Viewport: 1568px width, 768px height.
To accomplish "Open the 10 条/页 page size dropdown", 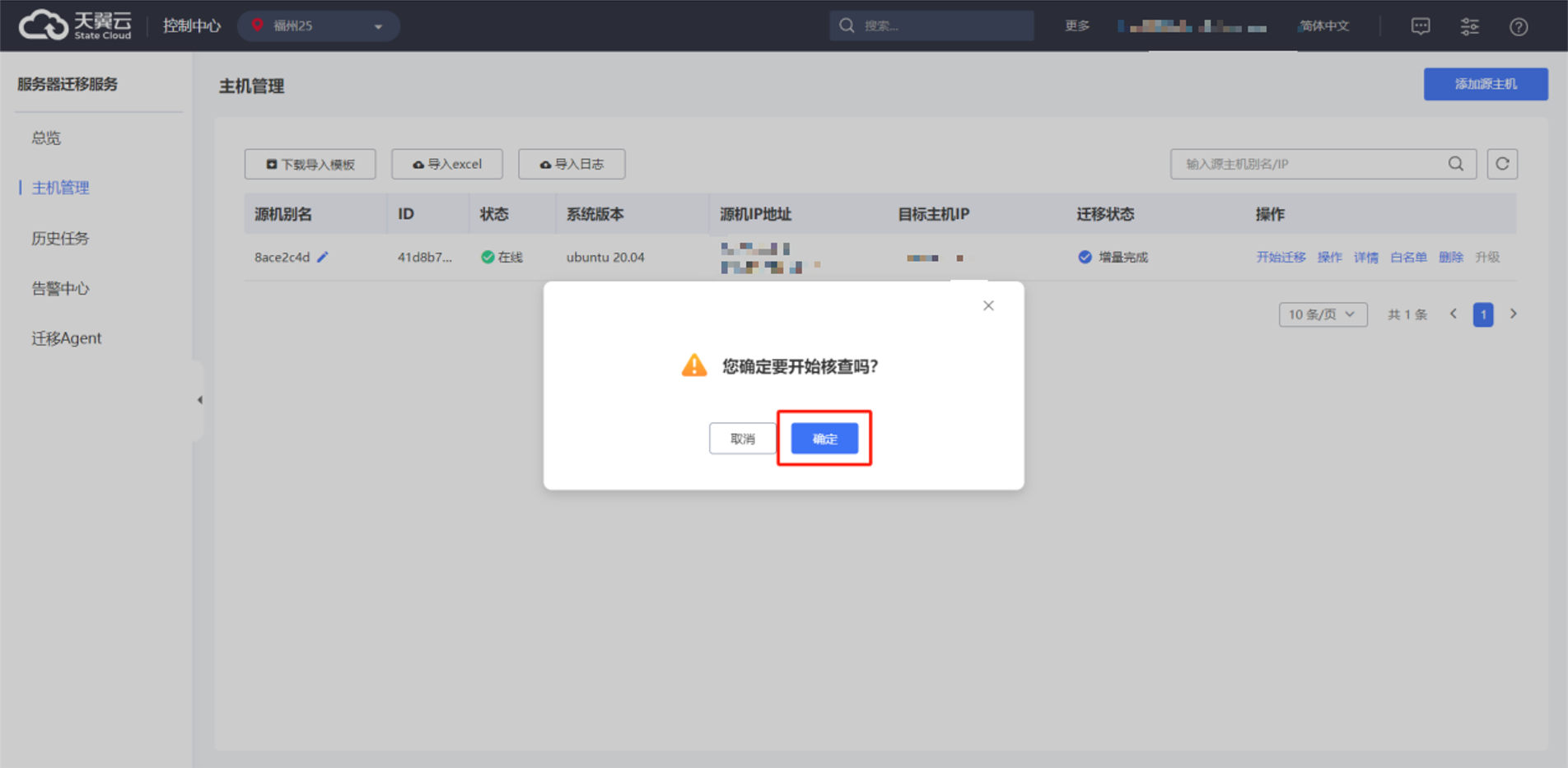I will [x=1323, y=314].
